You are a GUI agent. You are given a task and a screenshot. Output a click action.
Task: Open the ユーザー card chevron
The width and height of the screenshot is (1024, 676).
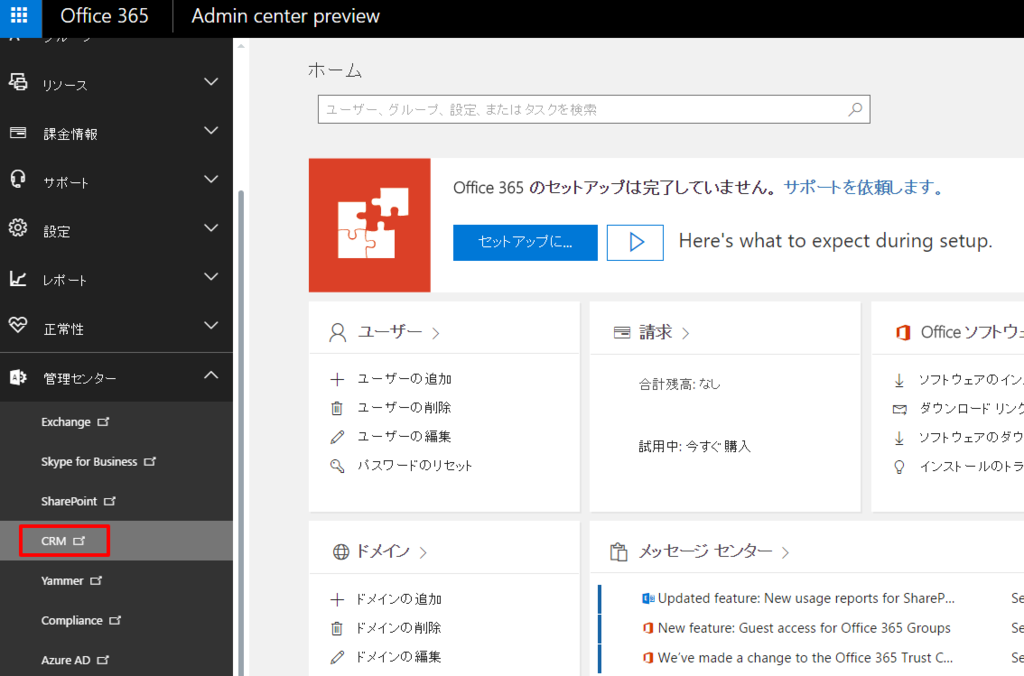(x=436, y=334)
